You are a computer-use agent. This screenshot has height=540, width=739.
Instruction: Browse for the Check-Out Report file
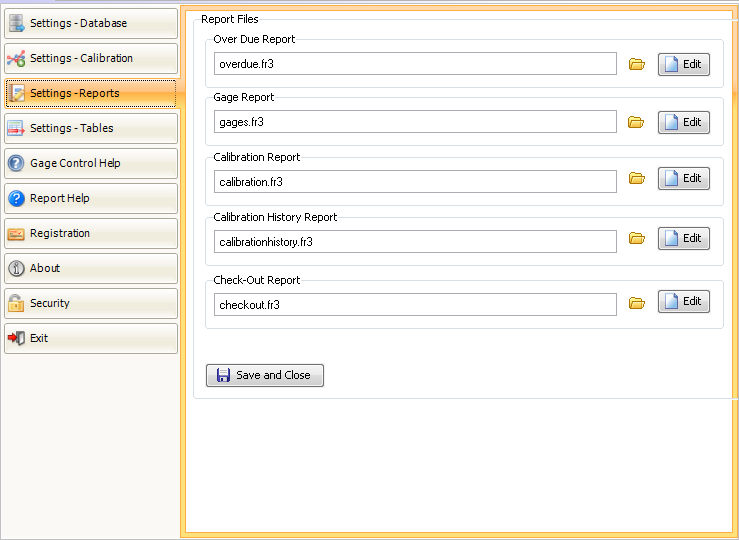click(636, 303)
